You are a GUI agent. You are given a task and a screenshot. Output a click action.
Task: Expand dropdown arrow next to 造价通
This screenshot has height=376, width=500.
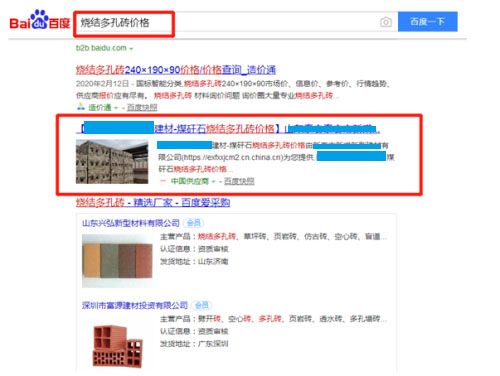point(116,108)
